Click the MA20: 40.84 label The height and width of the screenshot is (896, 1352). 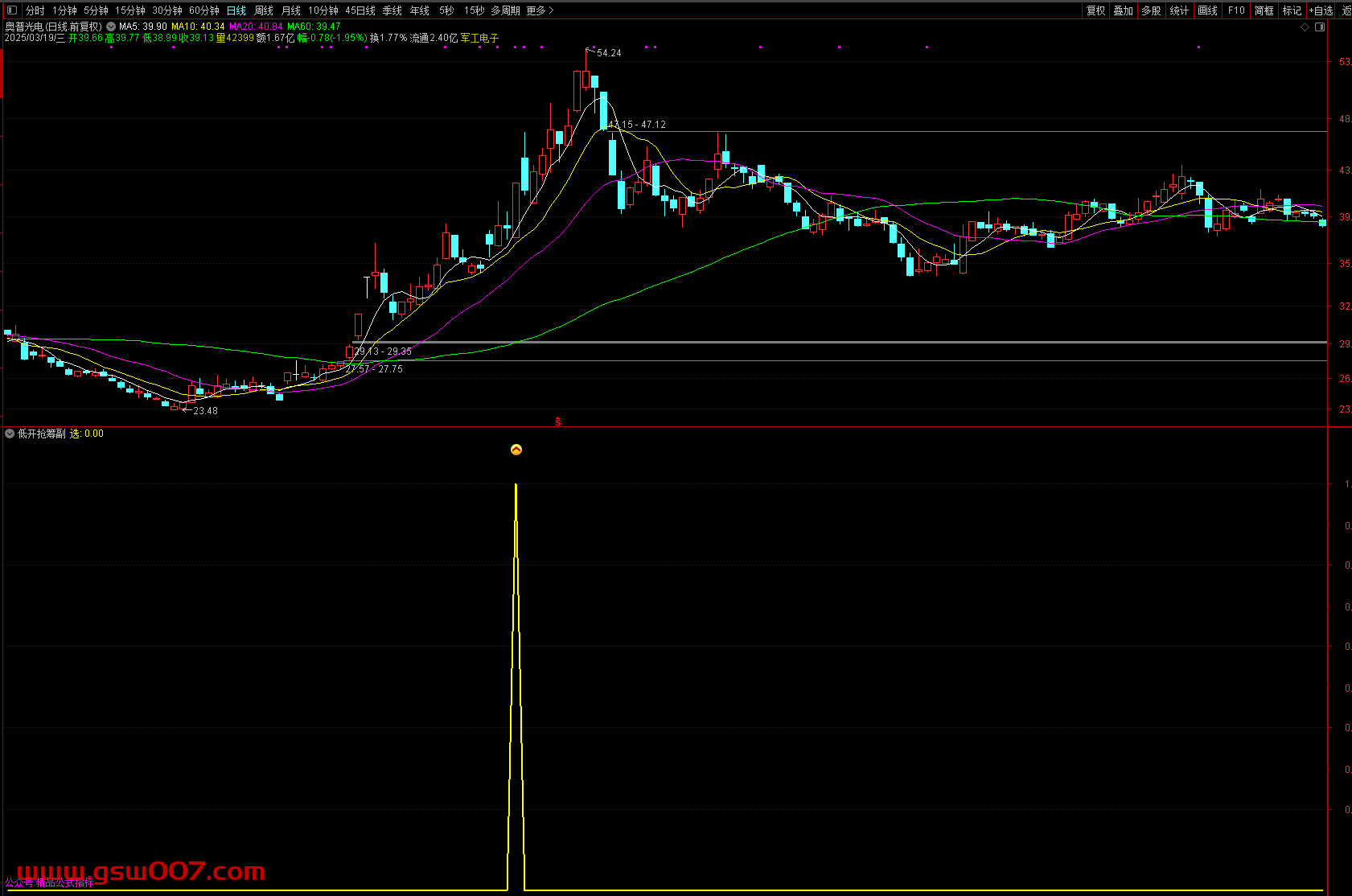pyautogui.click(x=256, y=27)
